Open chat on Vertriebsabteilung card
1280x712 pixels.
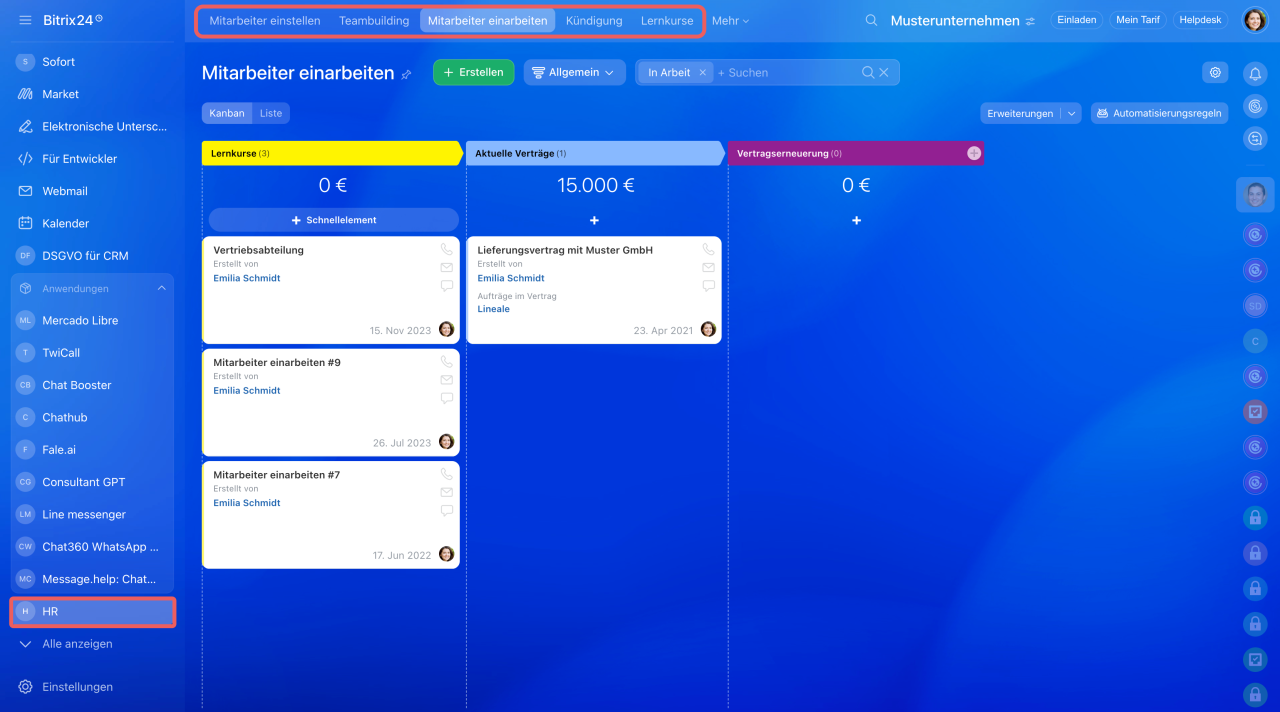point(446,285)
